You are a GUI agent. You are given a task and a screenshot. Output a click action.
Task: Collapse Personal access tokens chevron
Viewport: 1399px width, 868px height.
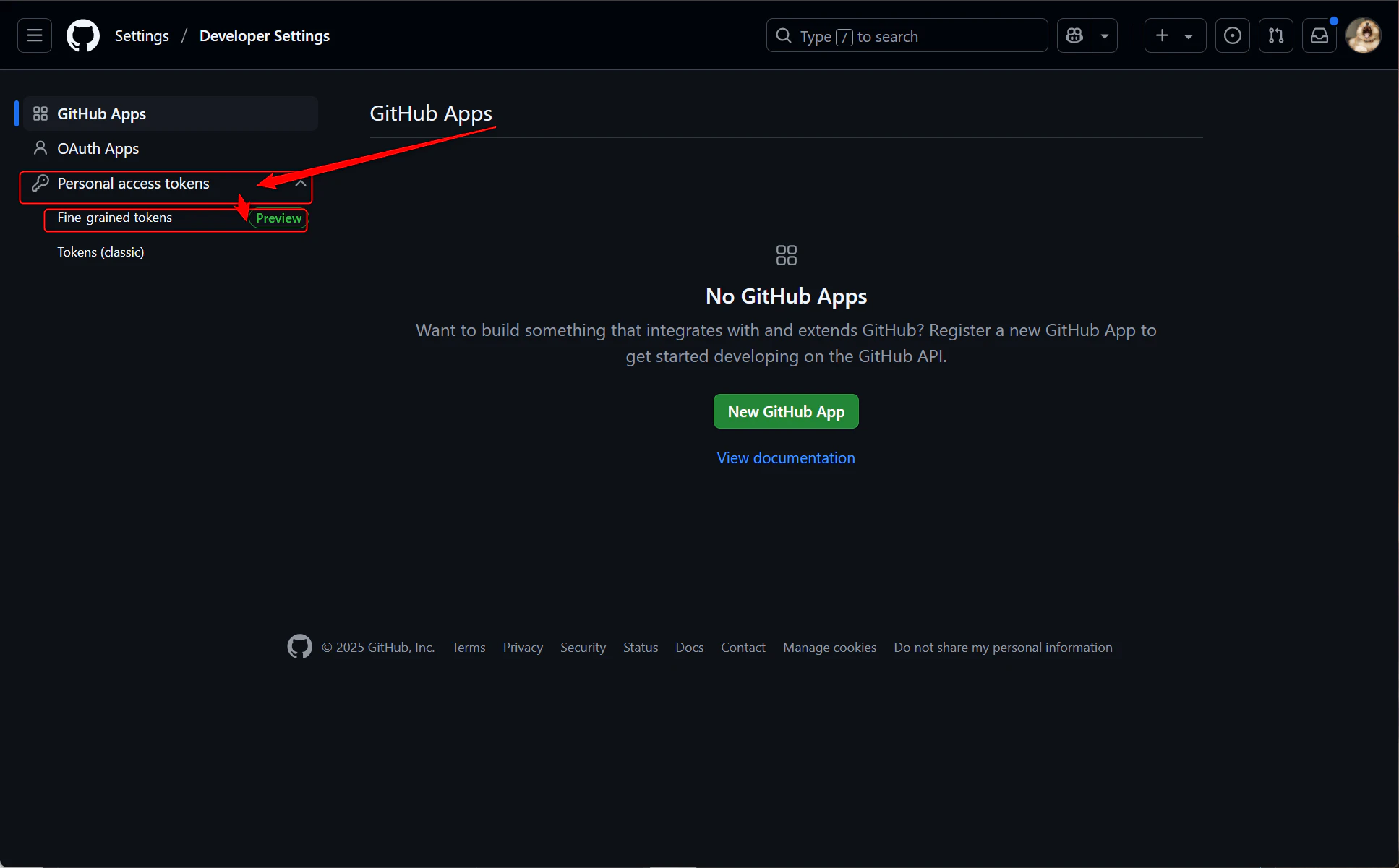301,184
